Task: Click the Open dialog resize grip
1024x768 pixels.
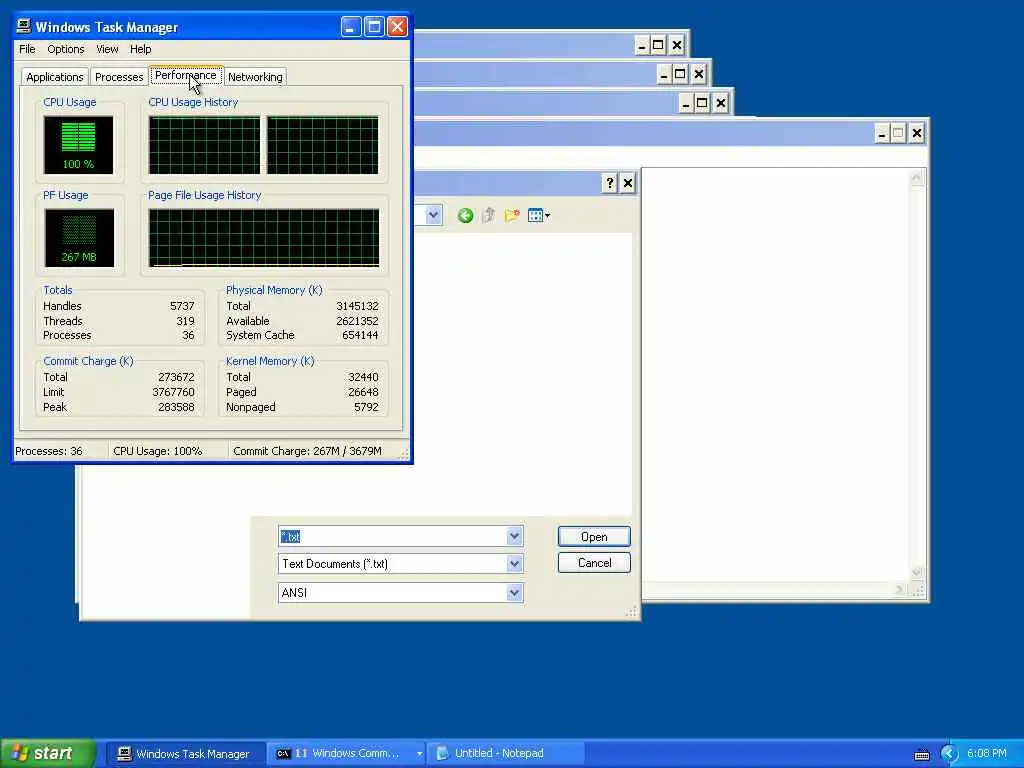Action: tap(631, 611)
